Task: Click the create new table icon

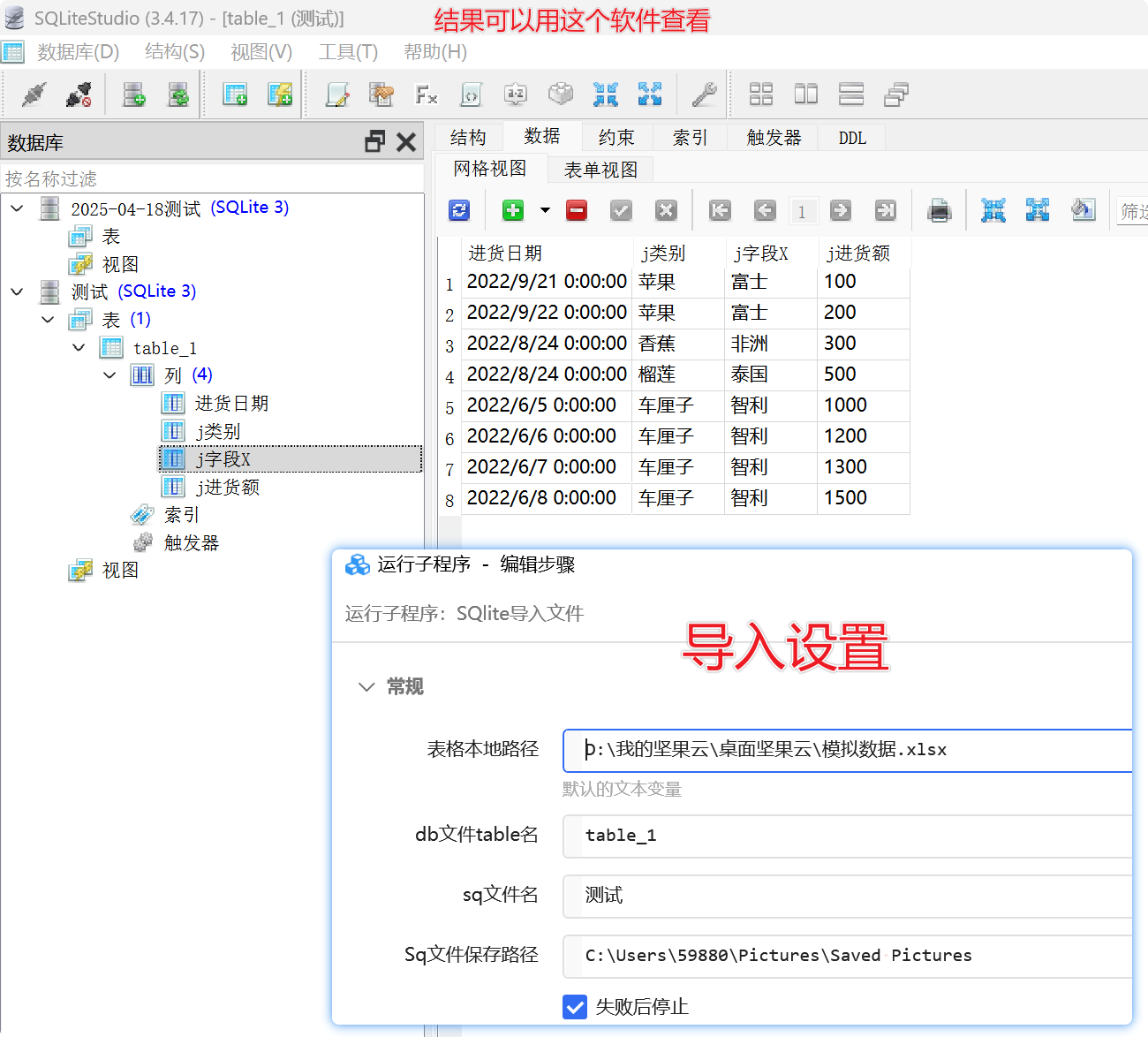Action: (235, 95)
